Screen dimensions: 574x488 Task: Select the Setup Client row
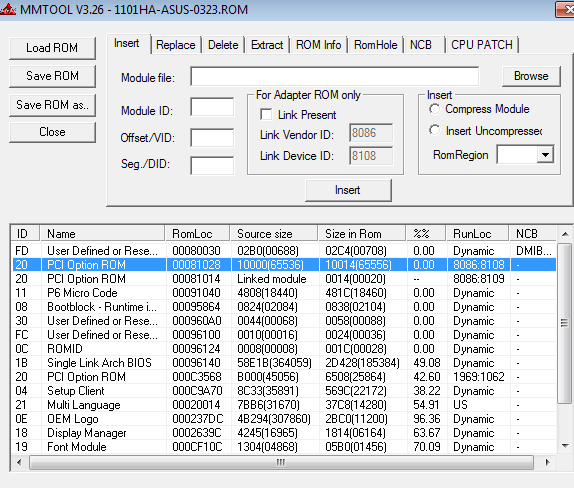click(284, 391)
